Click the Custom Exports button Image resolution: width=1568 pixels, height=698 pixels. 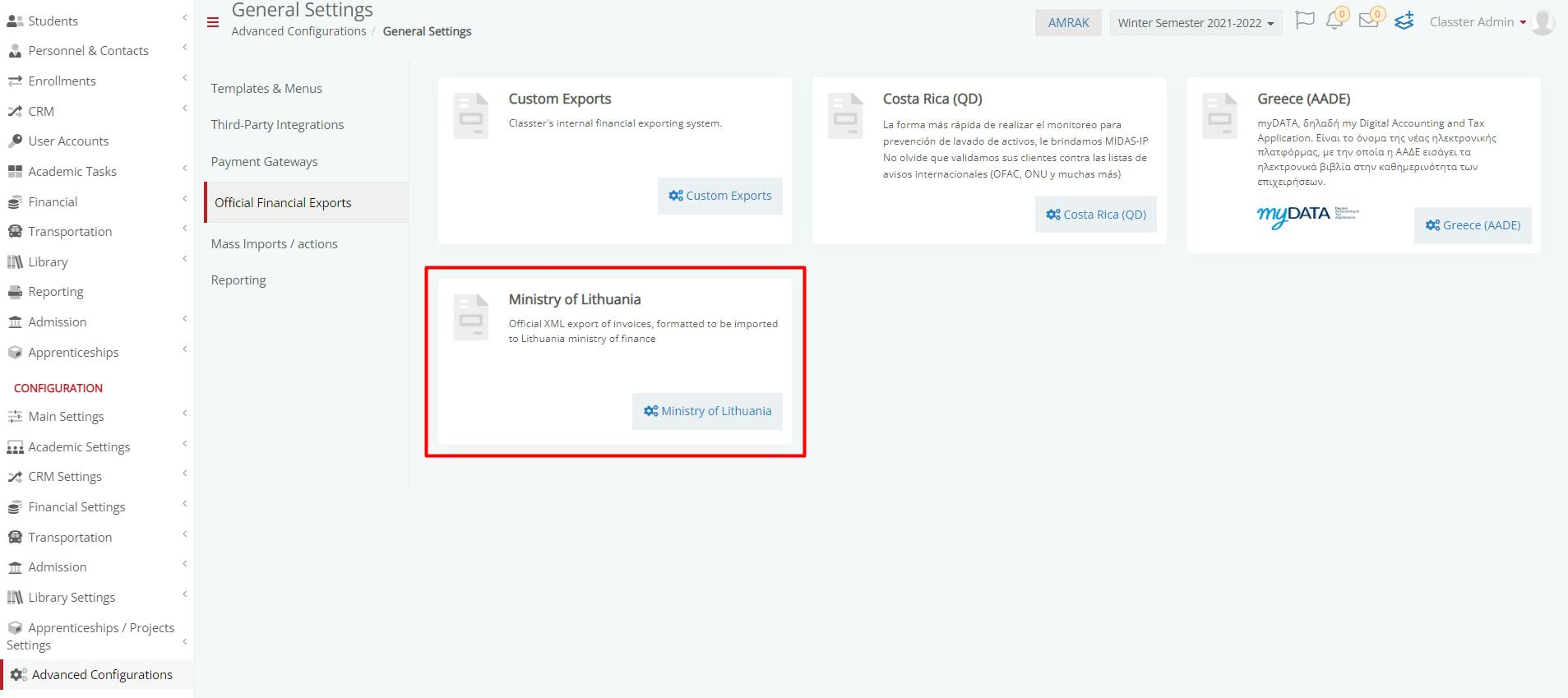click(720, 196)
